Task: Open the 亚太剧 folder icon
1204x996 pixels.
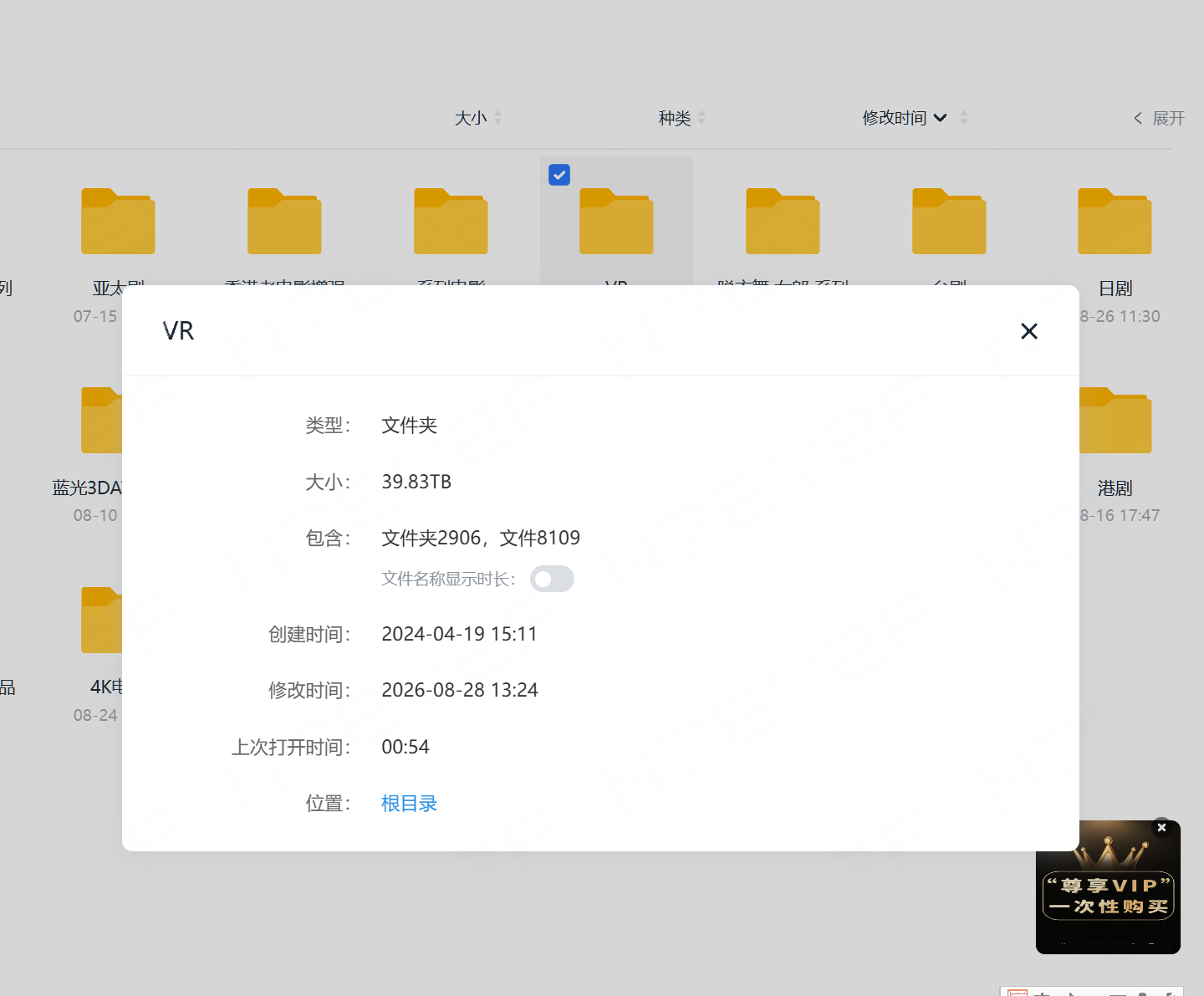Action: [x=118, y=221]
